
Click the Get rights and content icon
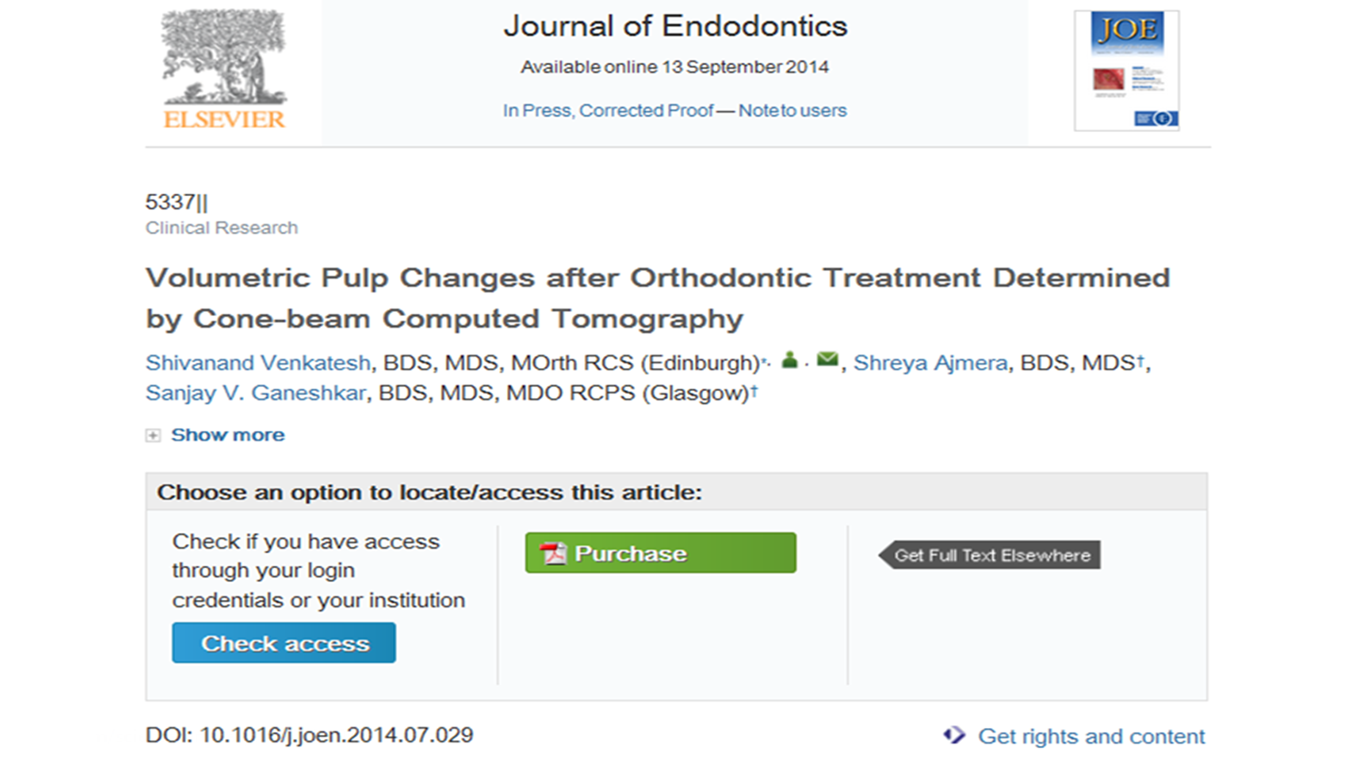[x=954, y=736]
